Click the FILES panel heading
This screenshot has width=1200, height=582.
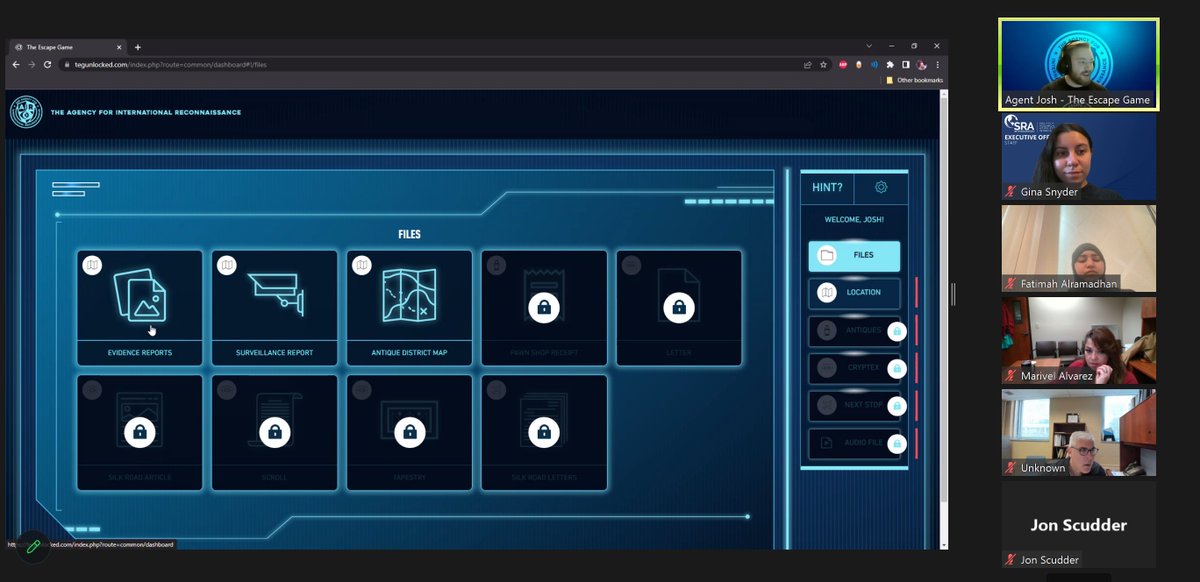[409, 235]
